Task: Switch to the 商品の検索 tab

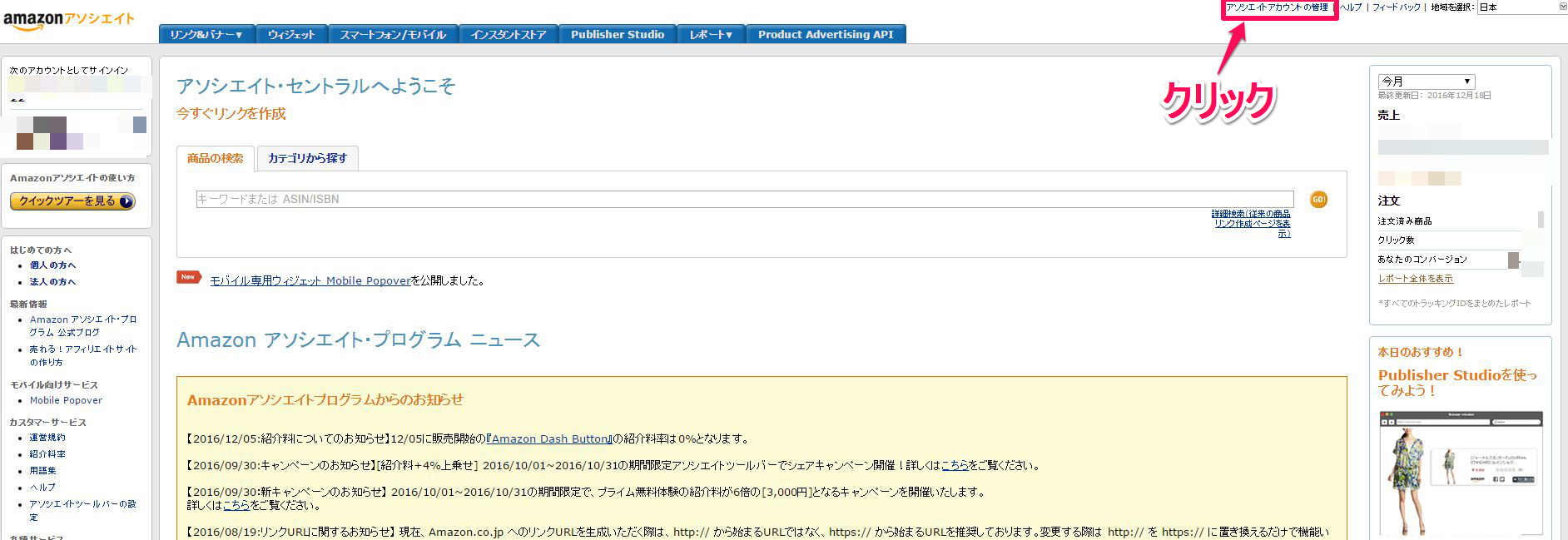Action: click(x=216, y=158)
